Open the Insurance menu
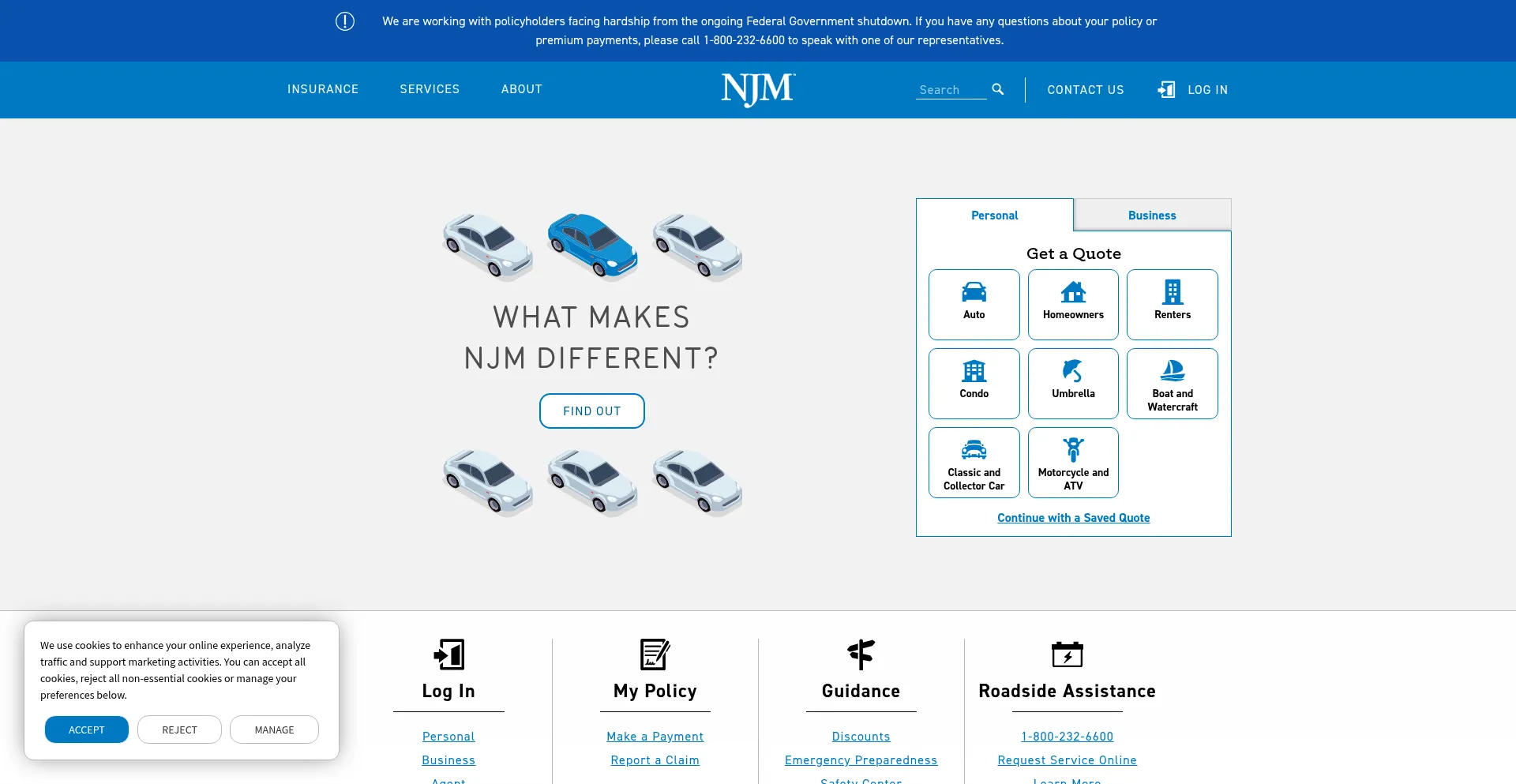The height and width of the screenshot is (784, 1516). pyautogui.click(x=323, y=89)
